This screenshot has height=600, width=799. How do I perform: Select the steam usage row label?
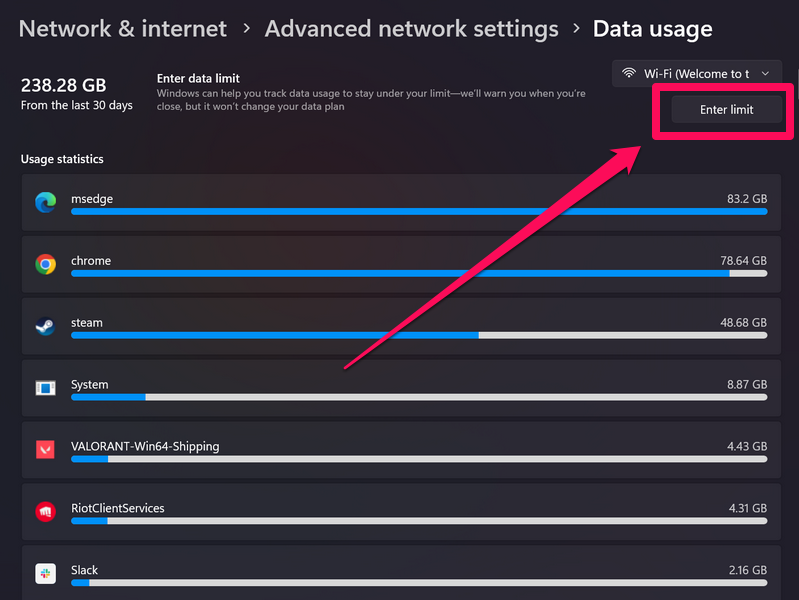[87, 323]
